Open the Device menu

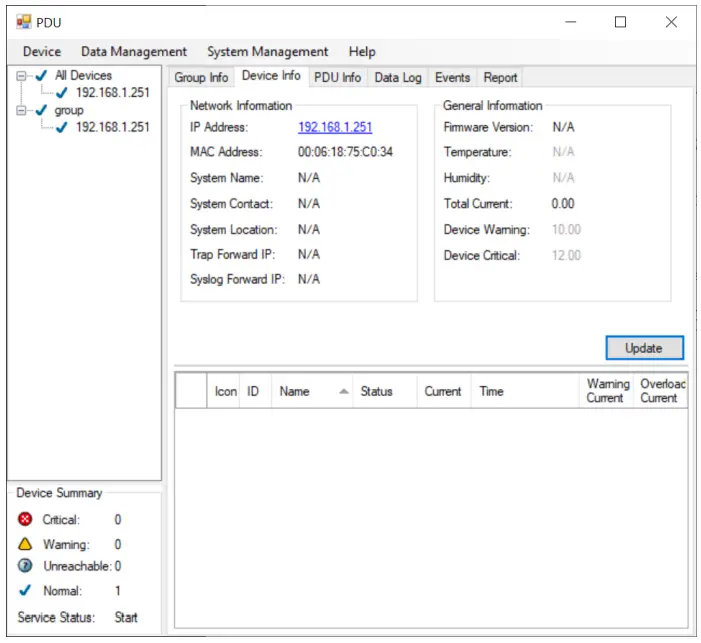click(42, 52)
